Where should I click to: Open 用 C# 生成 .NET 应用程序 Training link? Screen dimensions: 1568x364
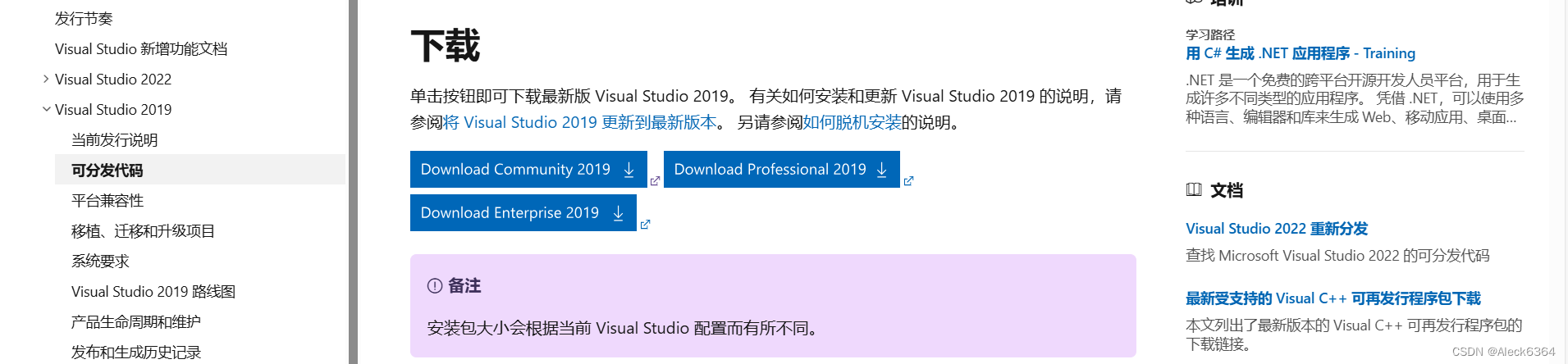1301,53
